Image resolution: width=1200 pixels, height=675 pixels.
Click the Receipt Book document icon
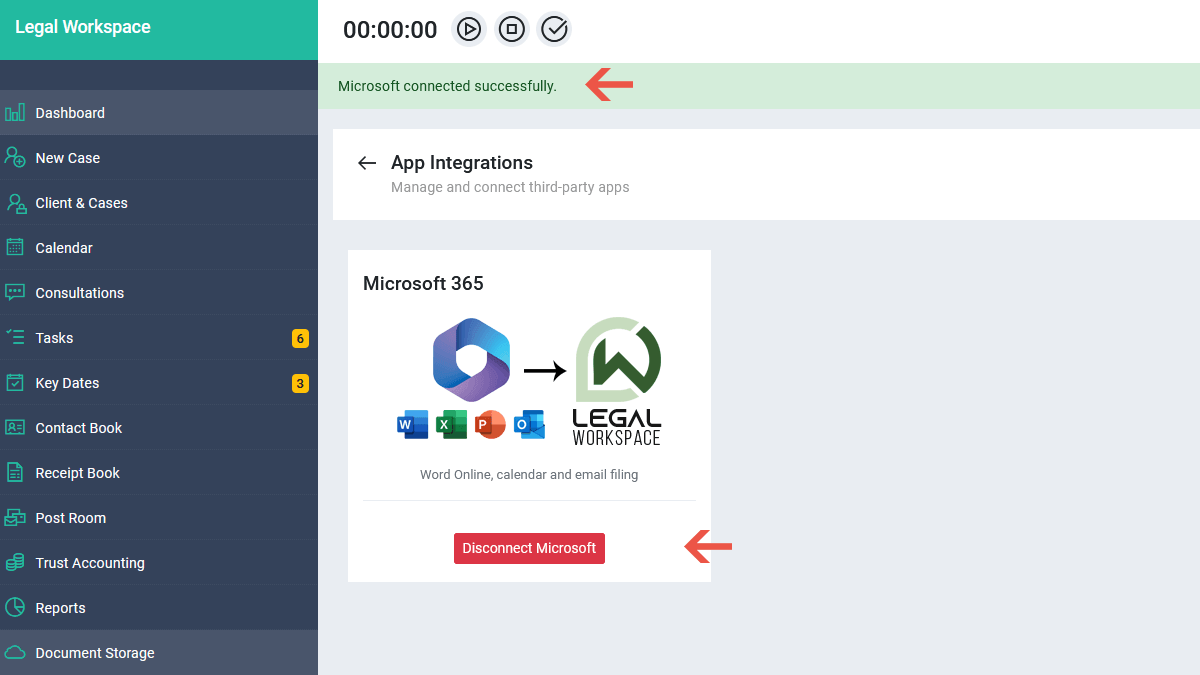coord(15,473)
